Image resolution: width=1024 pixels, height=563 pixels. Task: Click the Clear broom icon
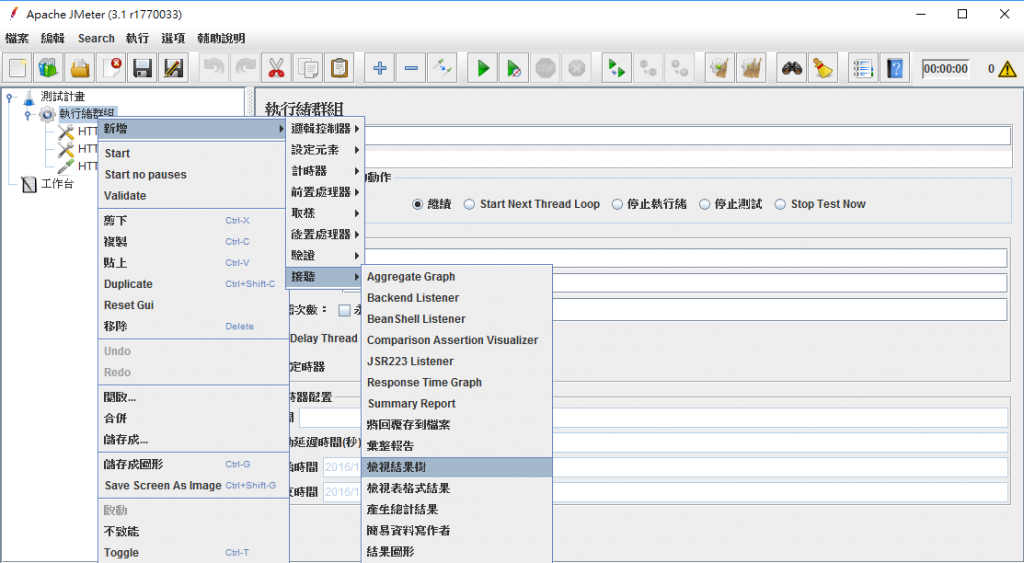coord(720,68)
